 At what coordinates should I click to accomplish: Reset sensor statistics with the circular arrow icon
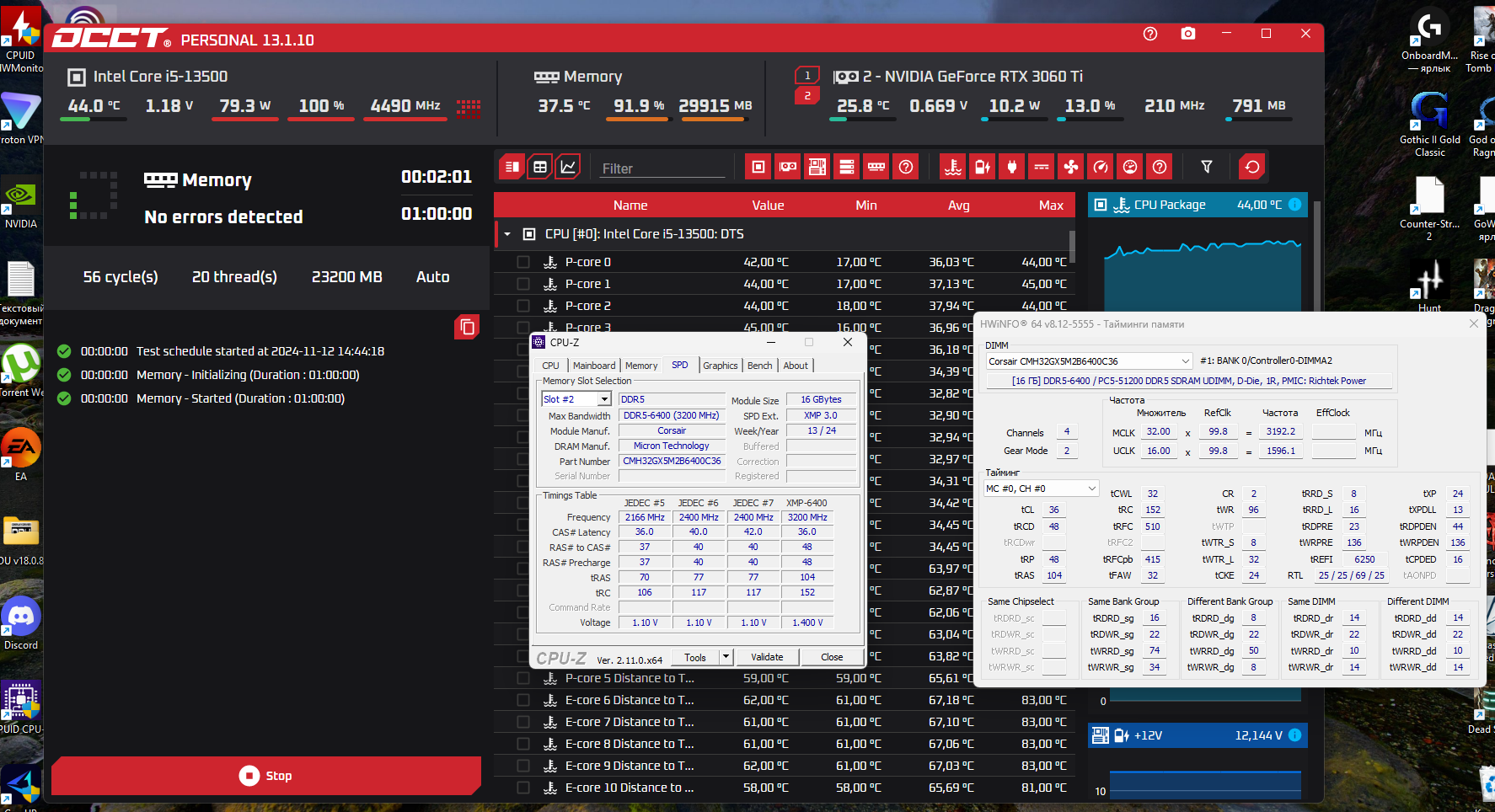[1252, 167]
